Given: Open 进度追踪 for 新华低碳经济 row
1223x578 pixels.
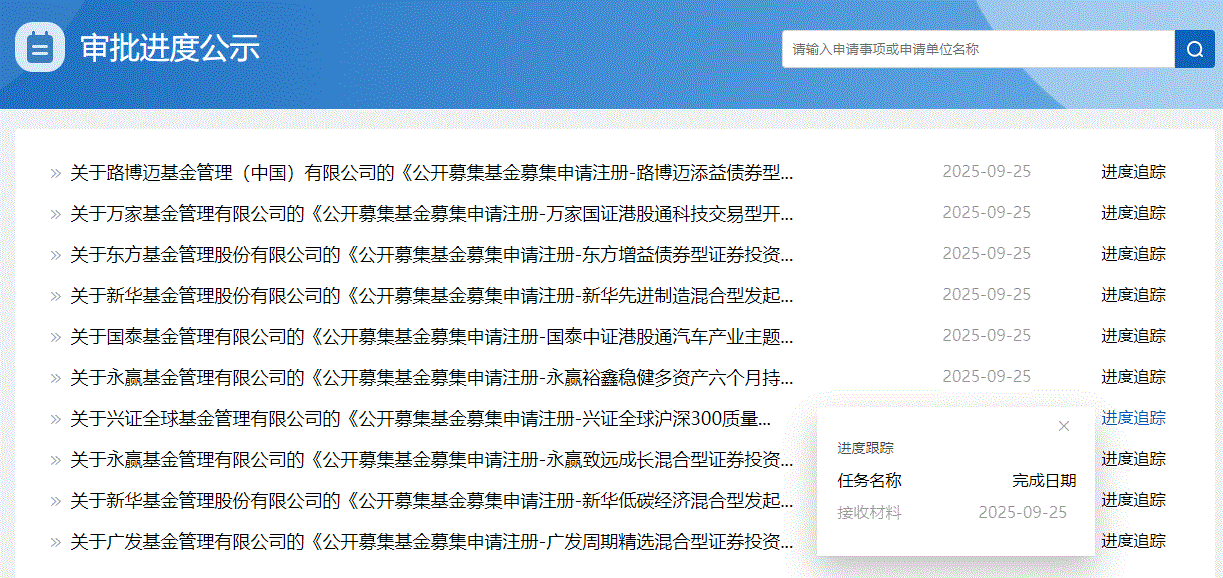Looking at the screenshot, I should [1133, 500].
